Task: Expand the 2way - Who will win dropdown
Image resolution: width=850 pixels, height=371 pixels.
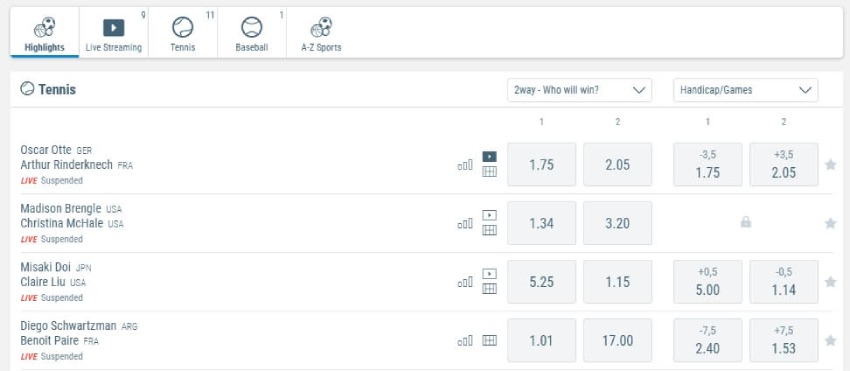Action: coord(579,90)
